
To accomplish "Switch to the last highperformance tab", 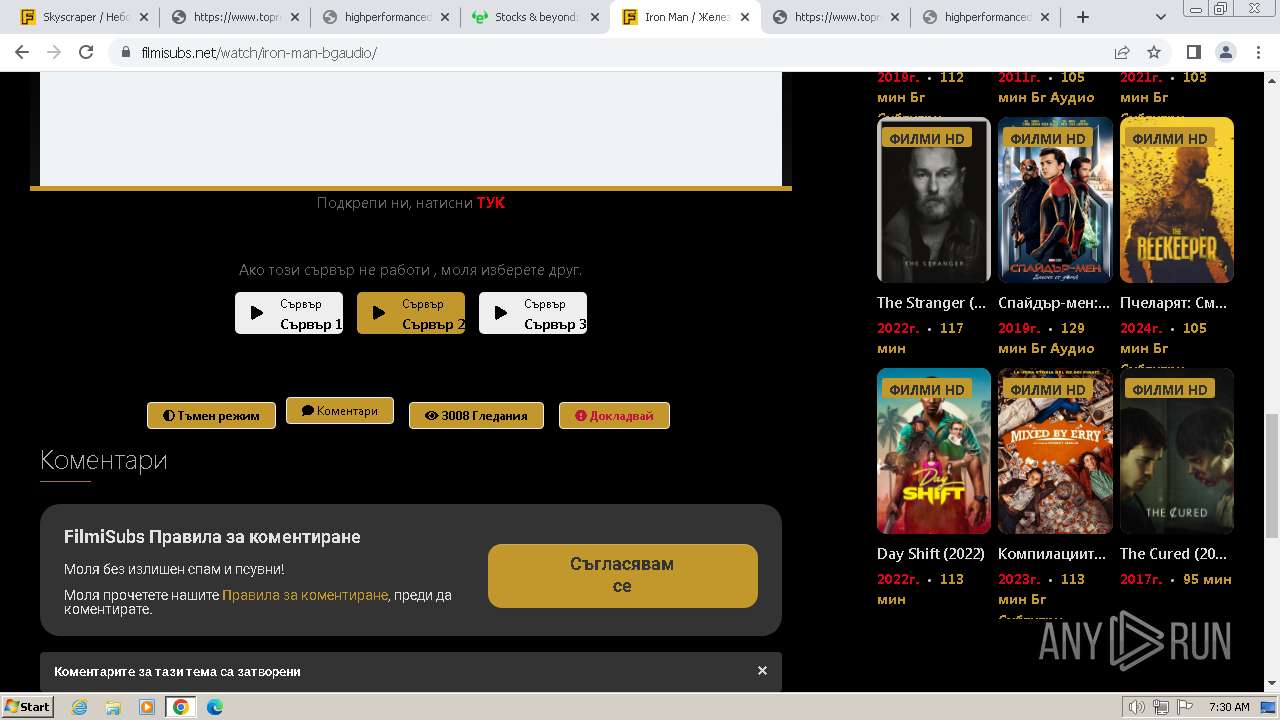I will 985,17.
